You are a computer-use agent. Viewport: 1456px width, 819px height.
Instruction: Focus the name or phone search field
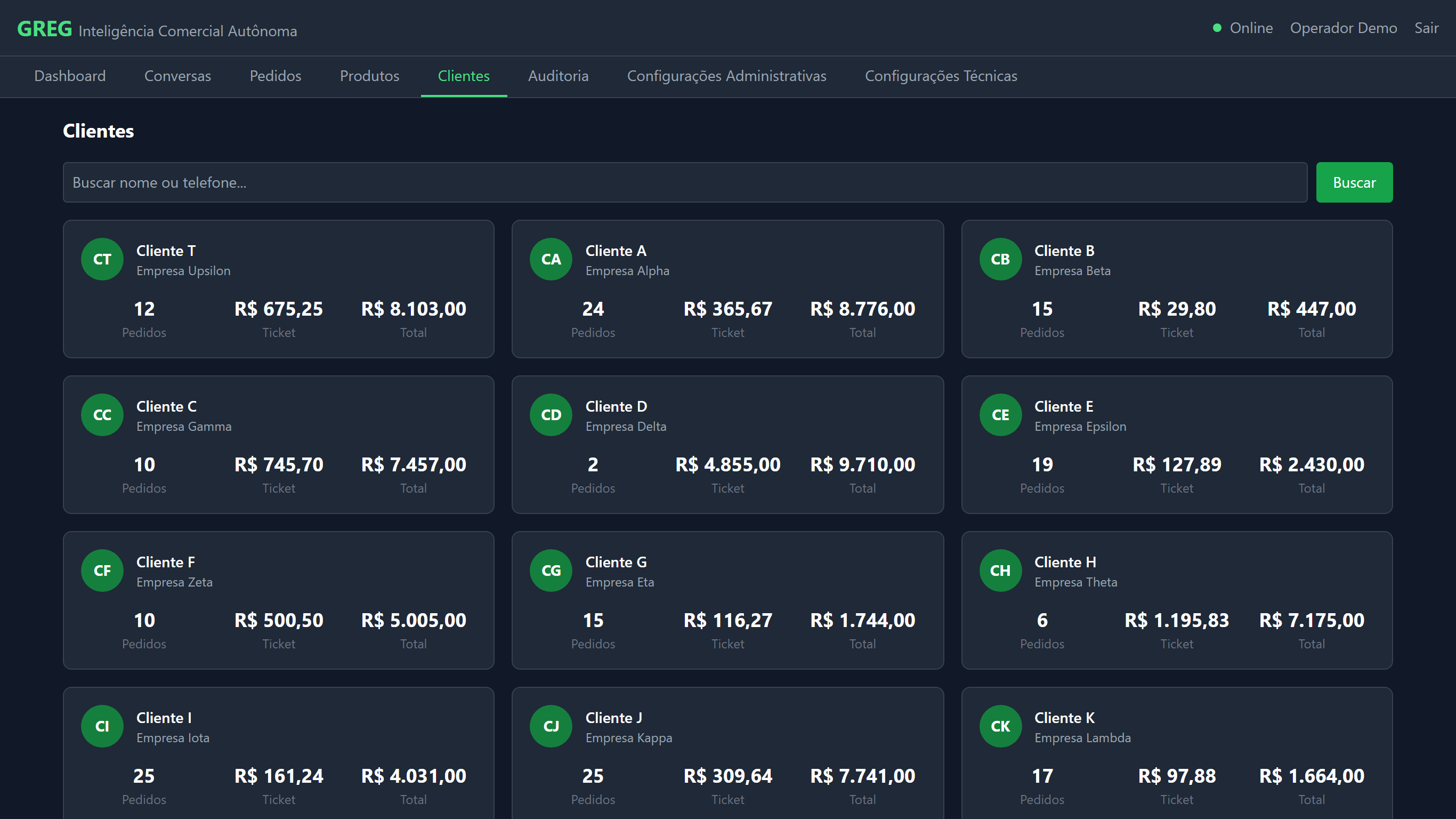(684, 182)
